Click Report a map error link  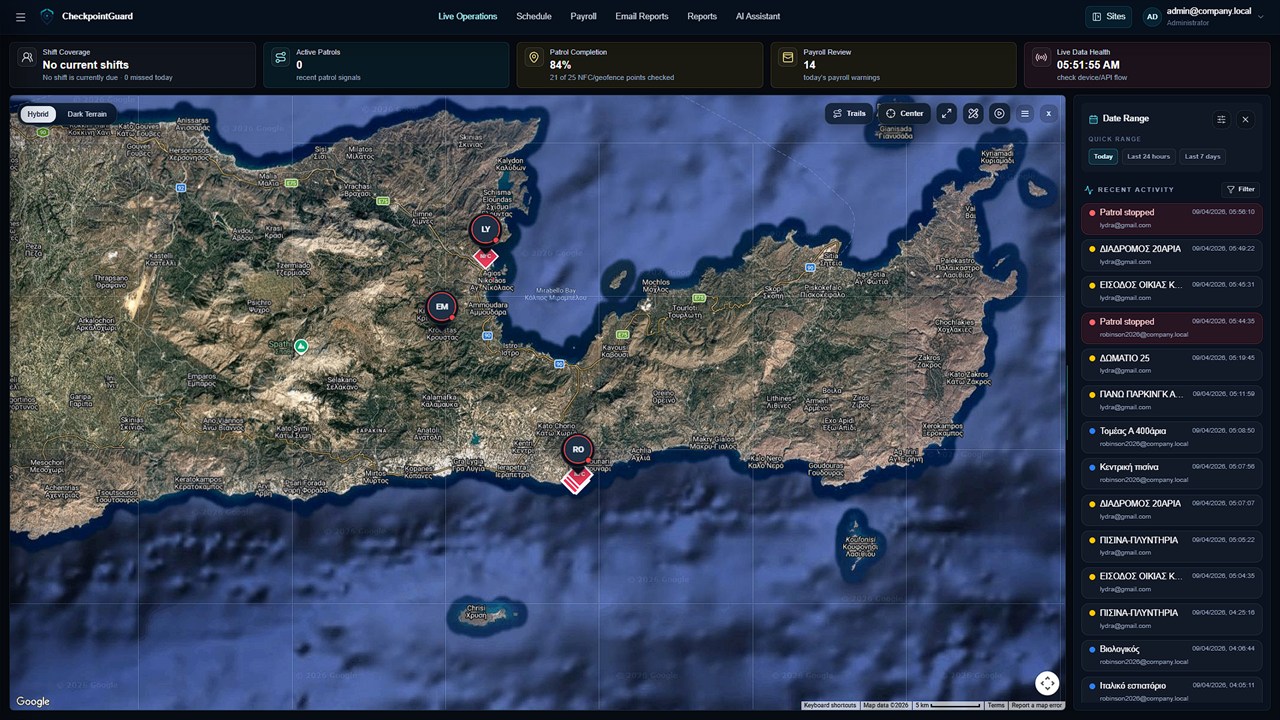click(1036, 705)
